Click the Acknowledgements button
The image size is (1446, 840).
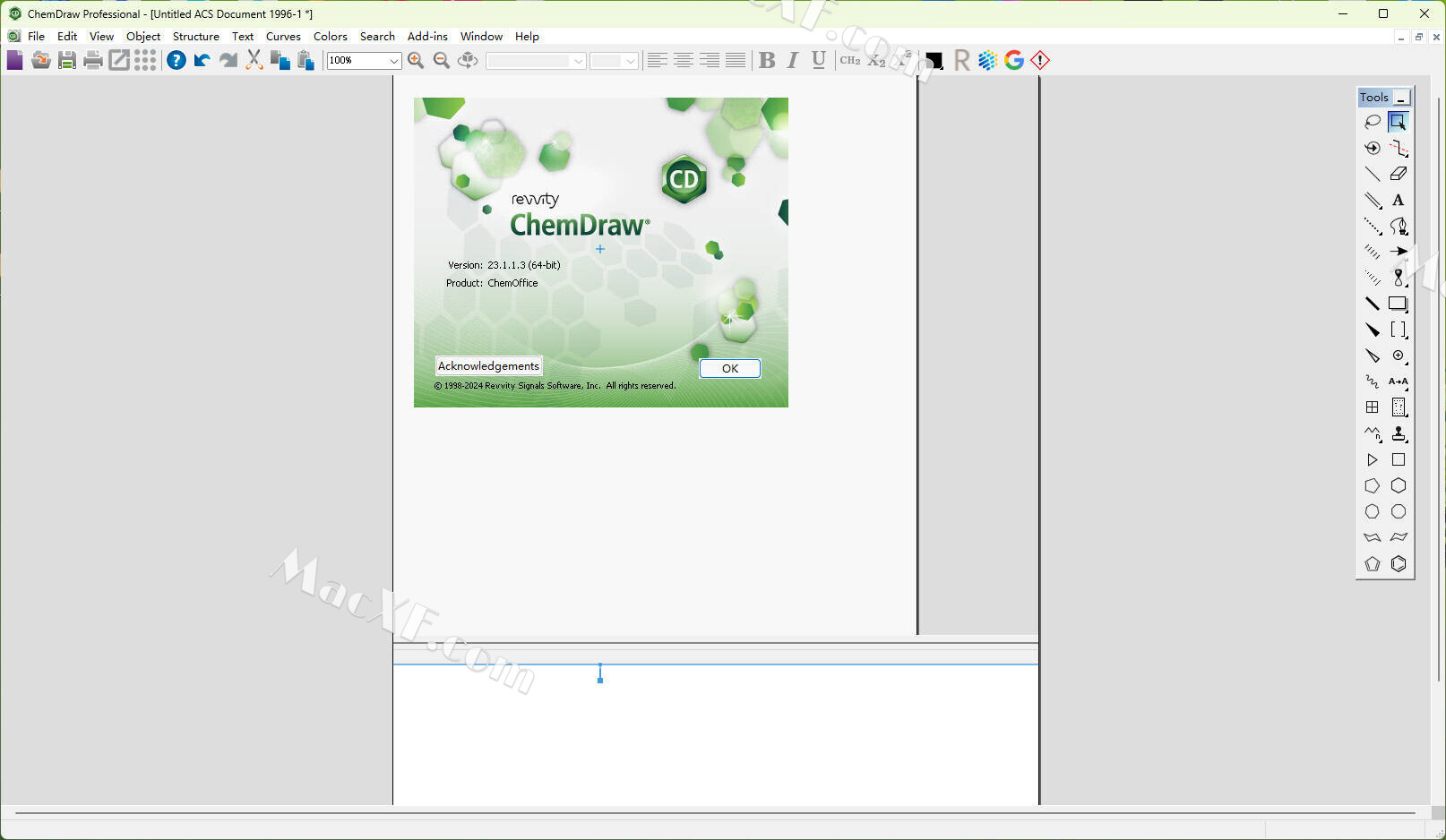pos(488,366)
